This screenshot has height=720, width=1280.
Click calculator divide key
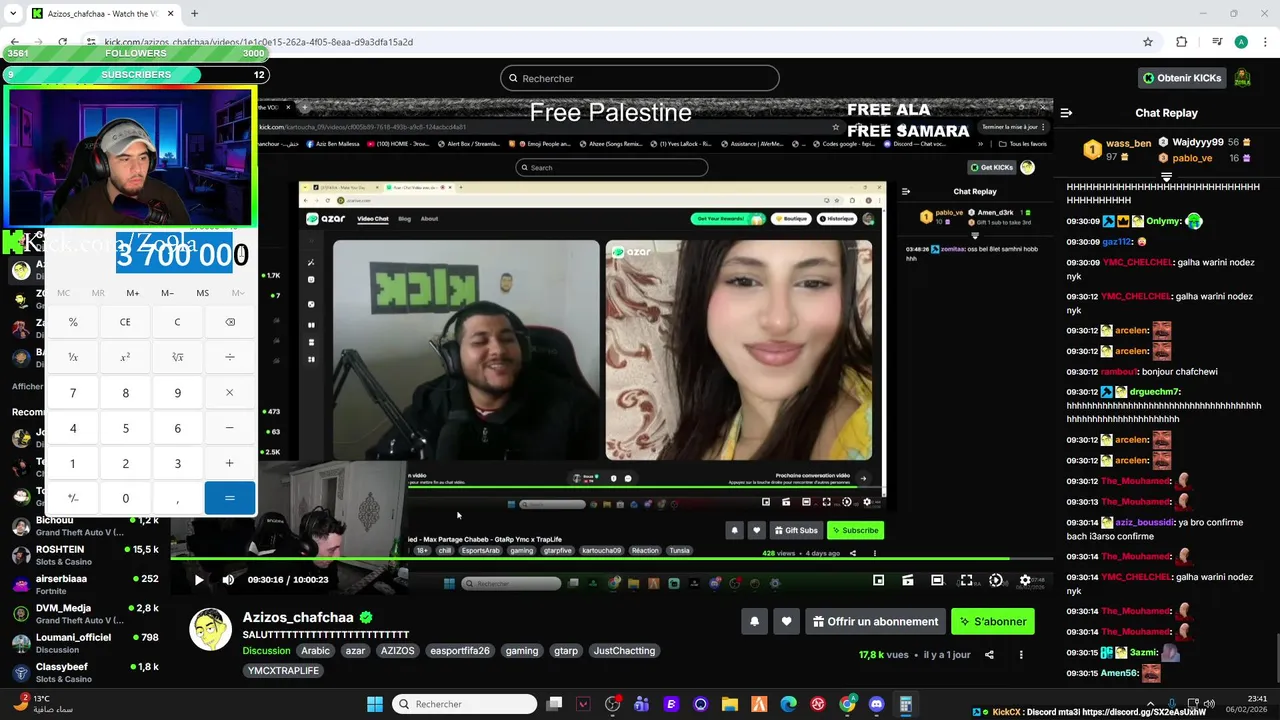229,357
